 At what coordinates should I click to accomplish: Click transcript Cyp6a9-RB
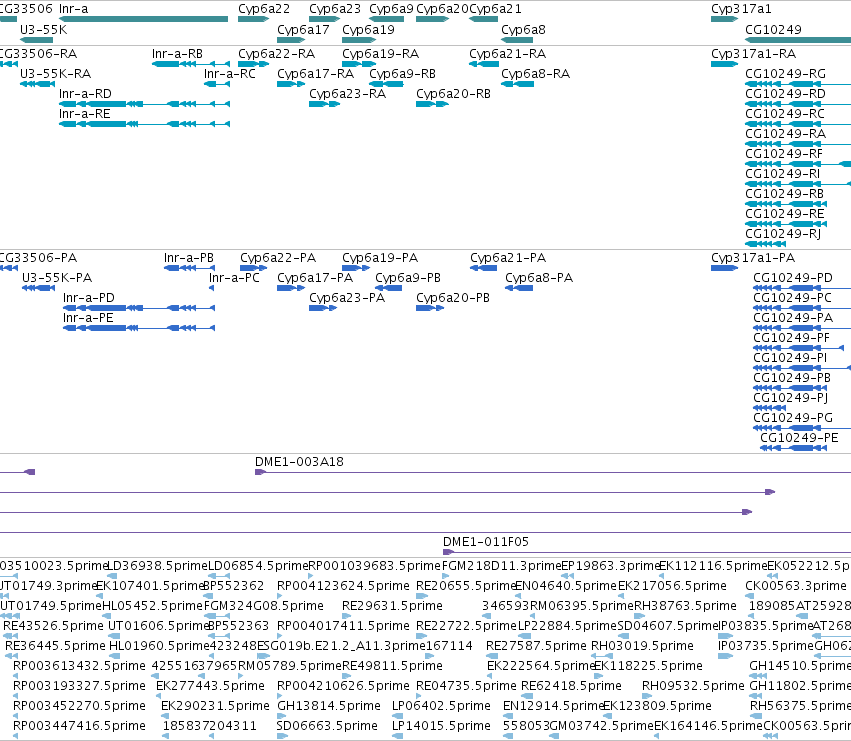pyautogui.click(x=386, y=84)
